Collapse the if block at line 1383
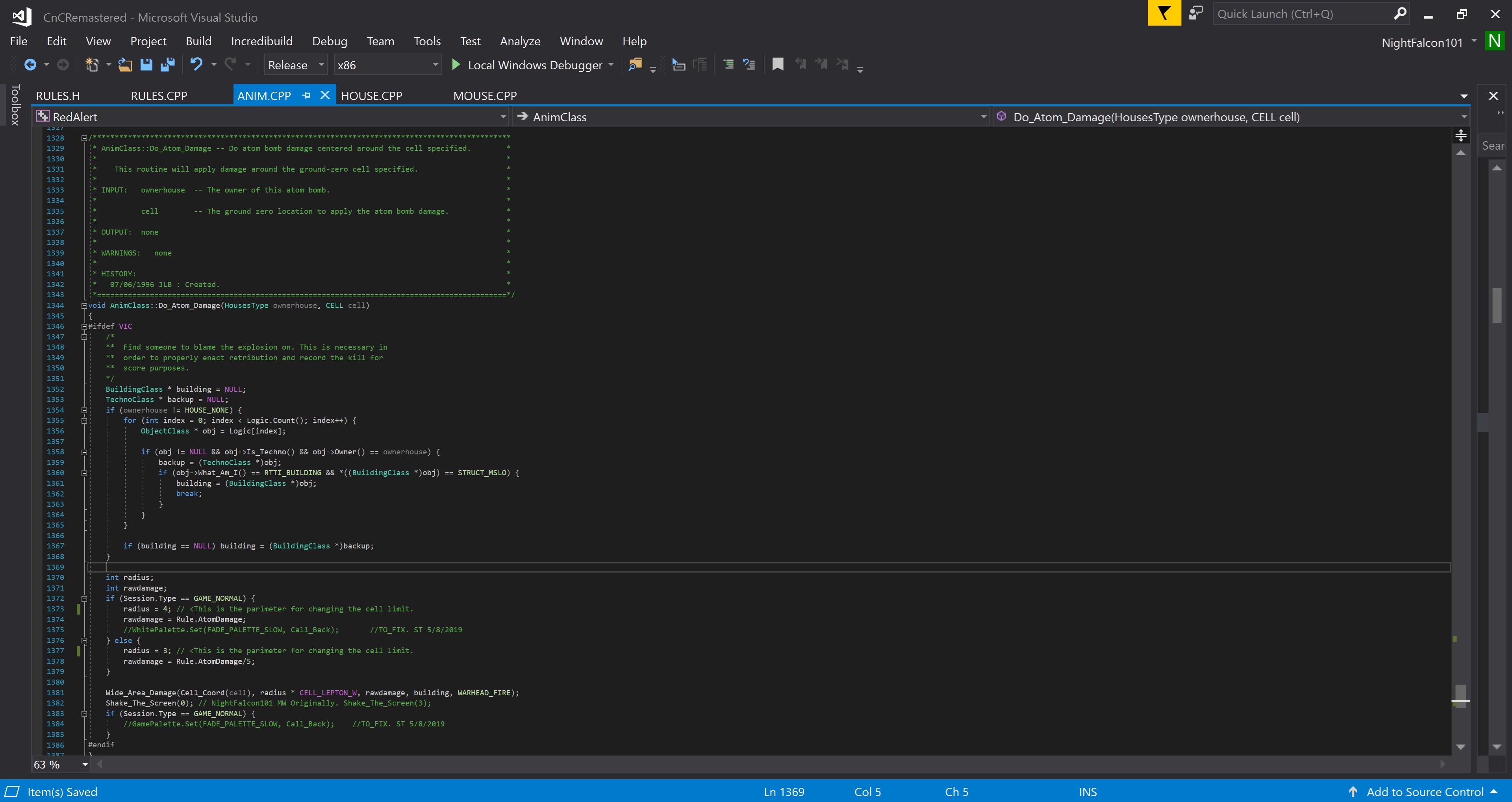The height and width of the screenshot is (802, 1512). tap(84, 714)
